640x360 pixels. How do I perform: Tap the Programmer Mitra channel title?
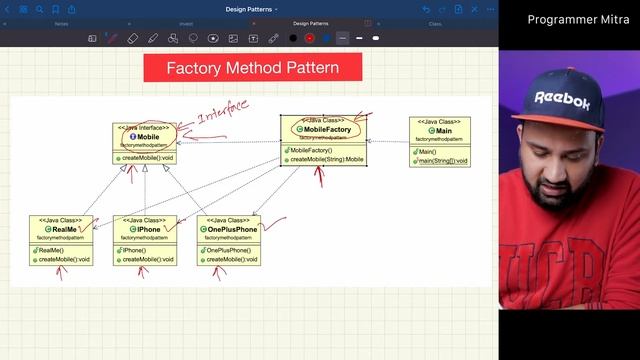tap(578, 20)
